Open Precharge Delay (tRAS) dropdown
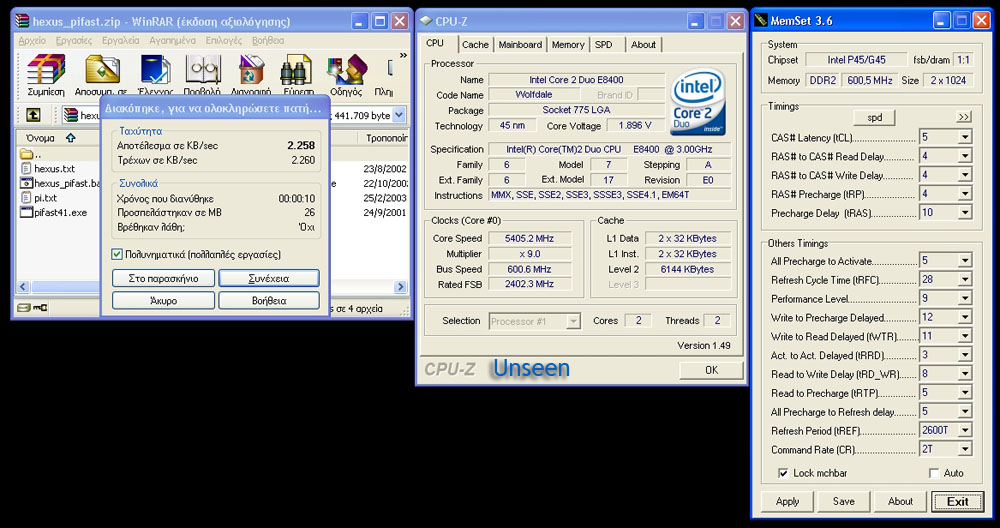Image resolution: width=1000 pixels, height=528 pixels. (965, 212)
